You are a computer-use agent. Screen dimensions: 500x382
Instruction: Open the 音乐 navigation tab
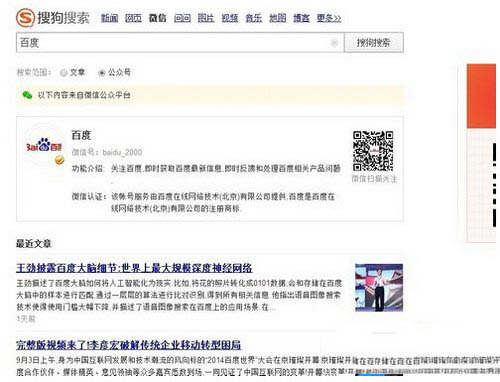(254, 18)
